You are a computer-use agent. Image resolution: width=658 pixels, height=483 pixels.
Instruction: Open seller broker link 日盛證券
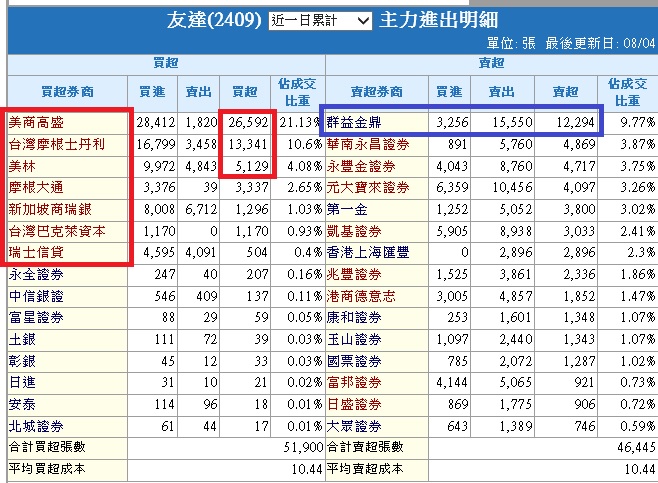354,405
